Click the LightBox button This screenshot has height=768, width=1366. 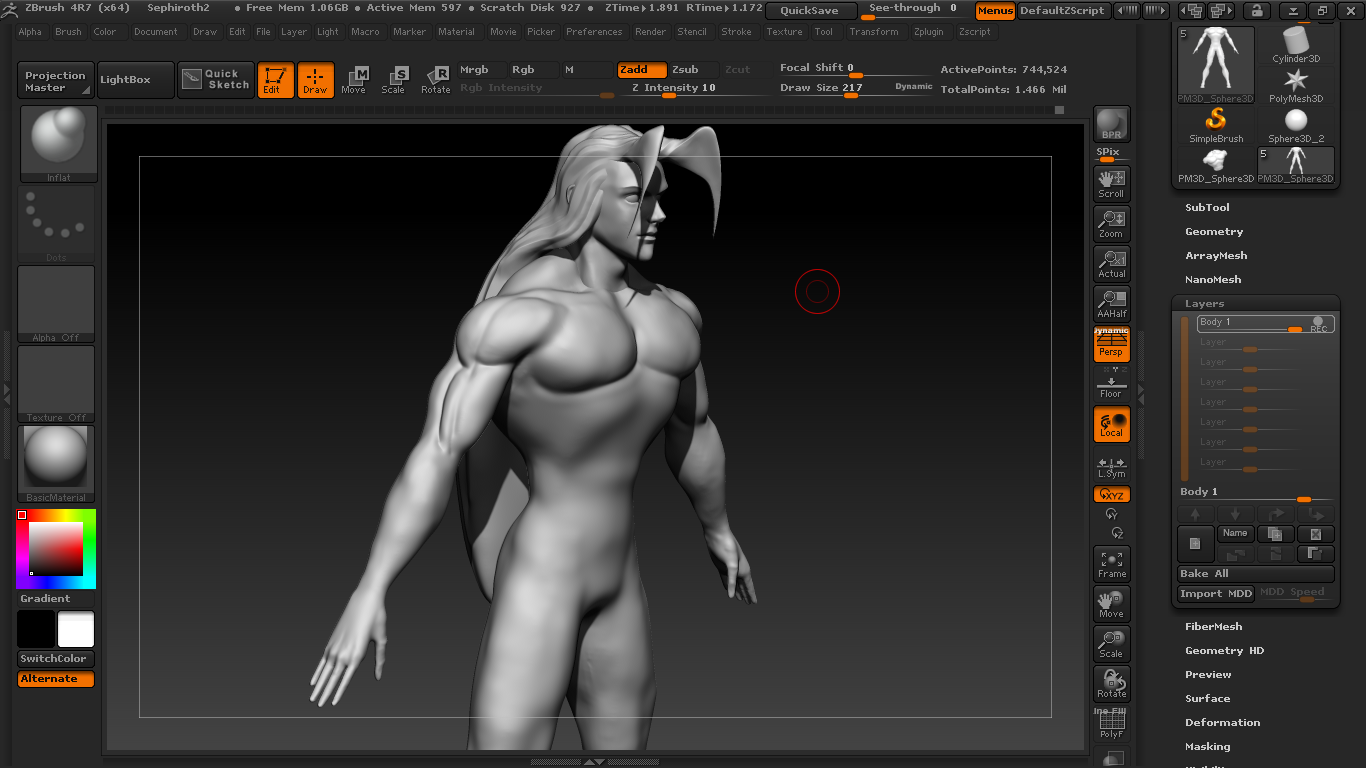(126, 80)
